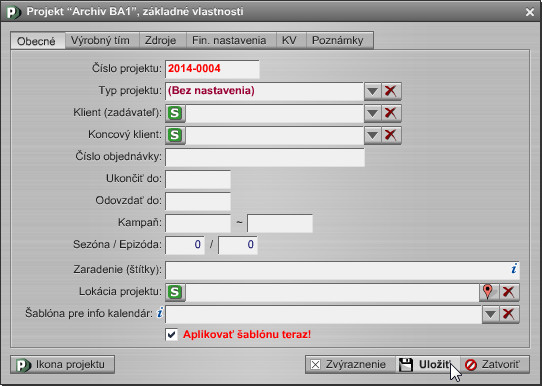Switch to the Obecné tab

coord(38,41)
